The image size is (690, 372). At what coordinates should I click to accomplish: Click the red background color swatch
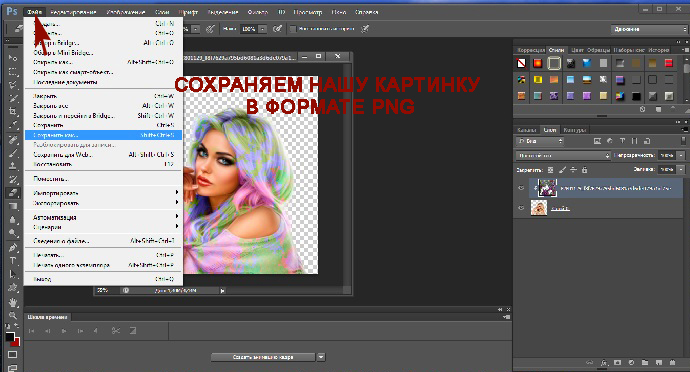pos(17,343)
